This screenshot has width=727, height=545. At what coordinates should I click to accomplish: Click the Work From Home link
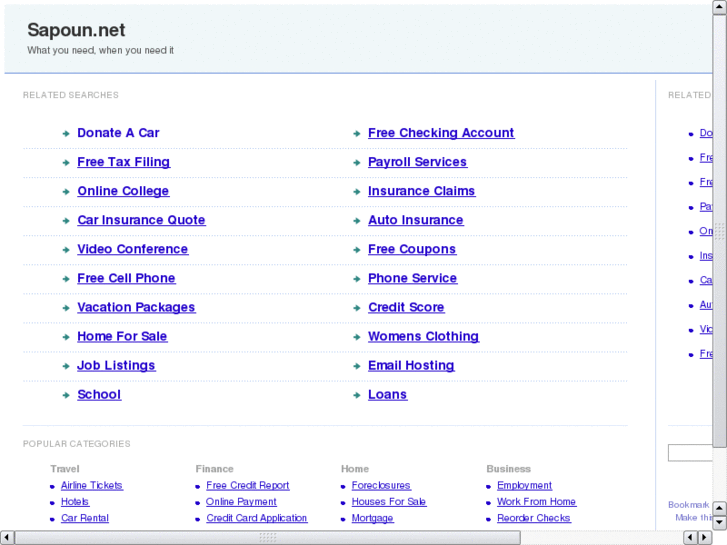(x=536, y=502)
